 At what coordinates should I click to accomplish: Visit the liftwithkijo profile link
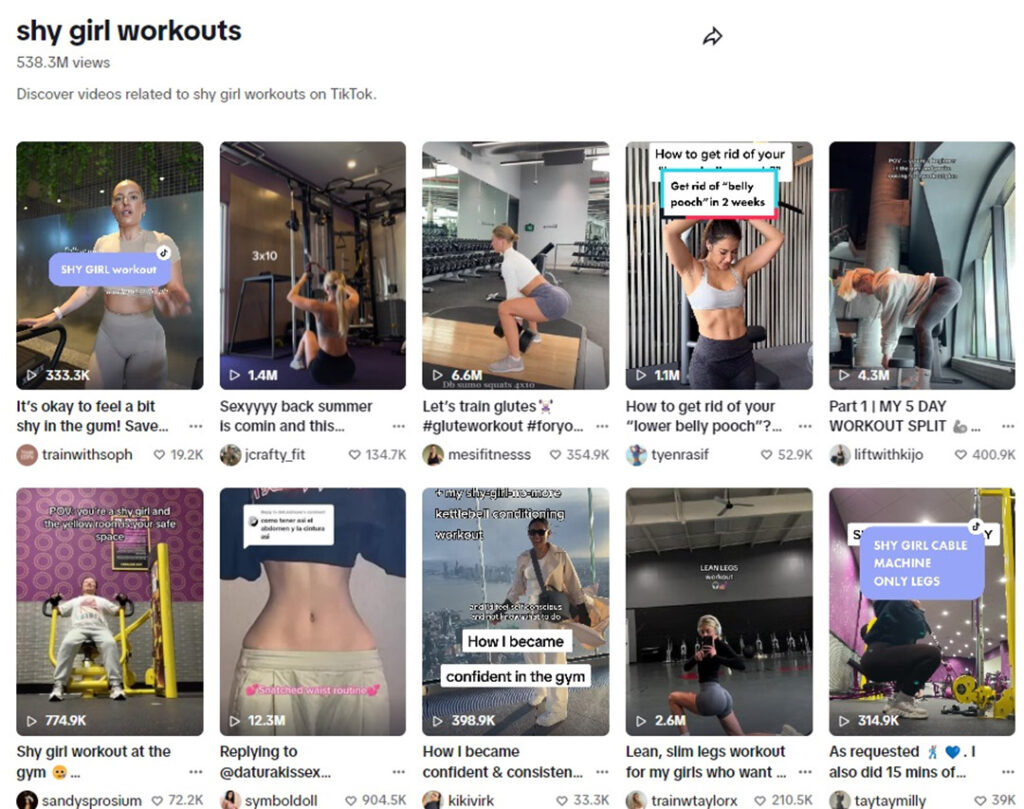tap(889, 454)
